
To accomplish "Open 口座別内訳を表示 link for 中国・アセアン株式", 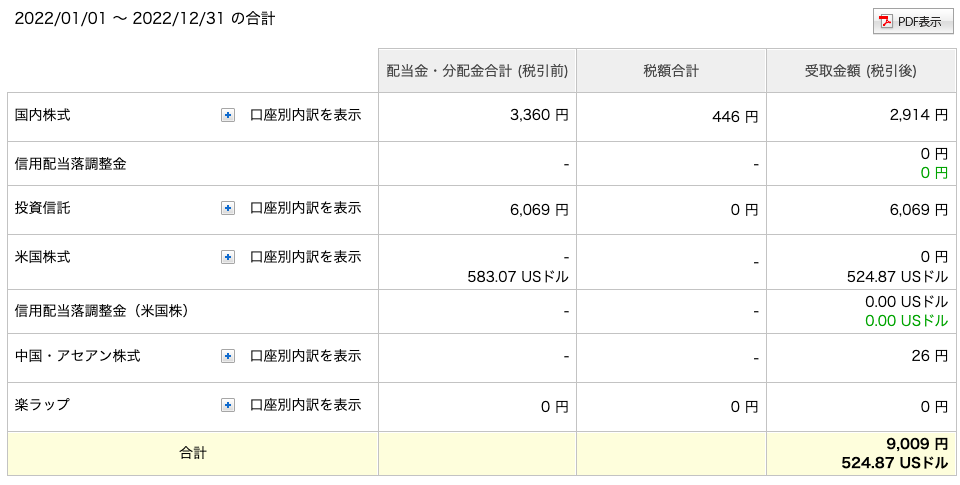I will click(x=306, y=355).
